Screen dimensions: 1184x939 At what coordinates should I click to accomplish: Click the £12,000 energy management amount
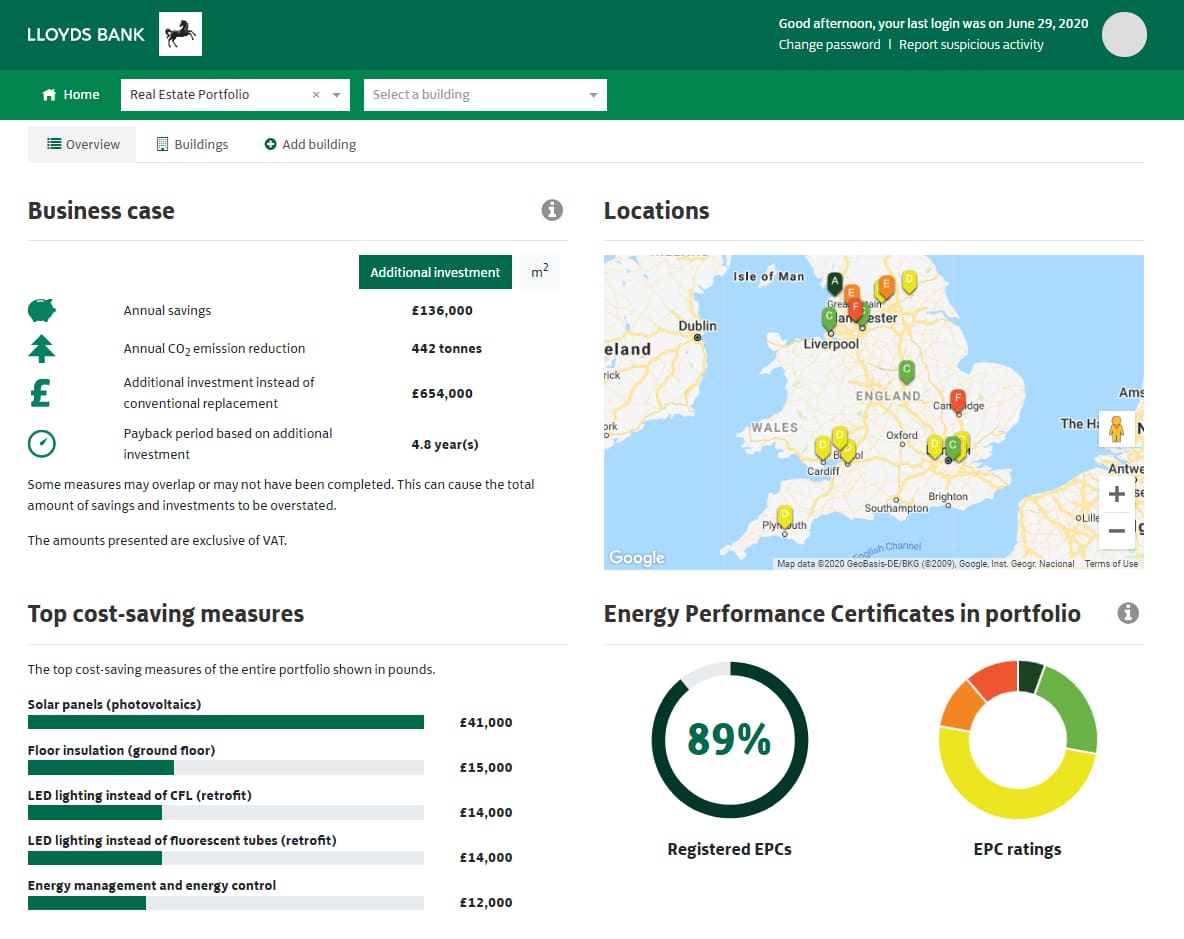[486, 903]
